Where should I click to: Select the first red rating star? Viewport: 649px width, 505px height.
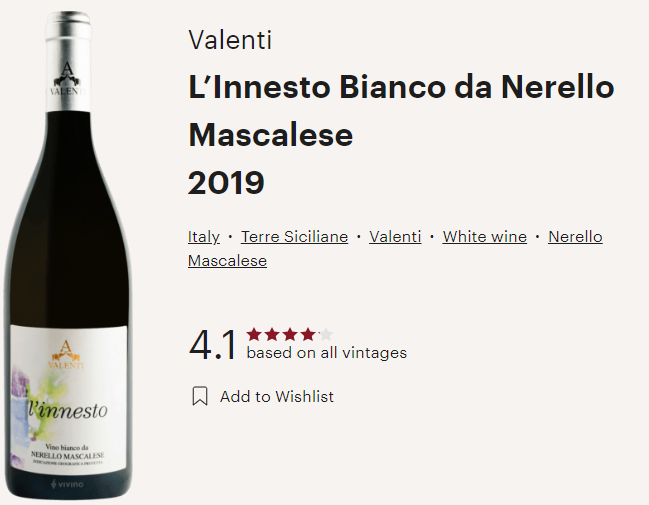pyautogui.click(x=253, y=334)
